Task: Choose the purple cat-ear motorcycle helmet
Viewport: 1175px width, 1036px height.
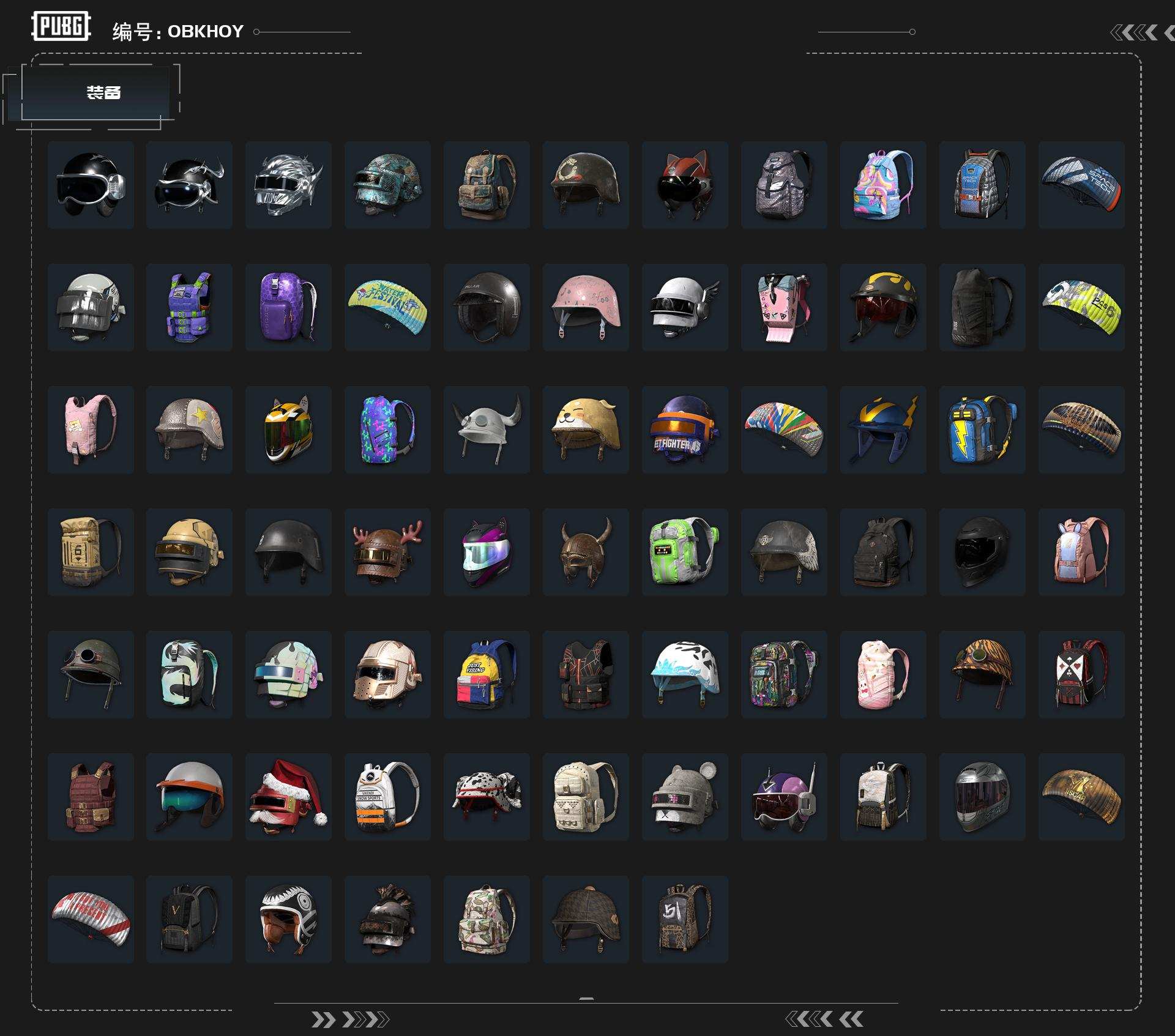Action: point(487,552)
